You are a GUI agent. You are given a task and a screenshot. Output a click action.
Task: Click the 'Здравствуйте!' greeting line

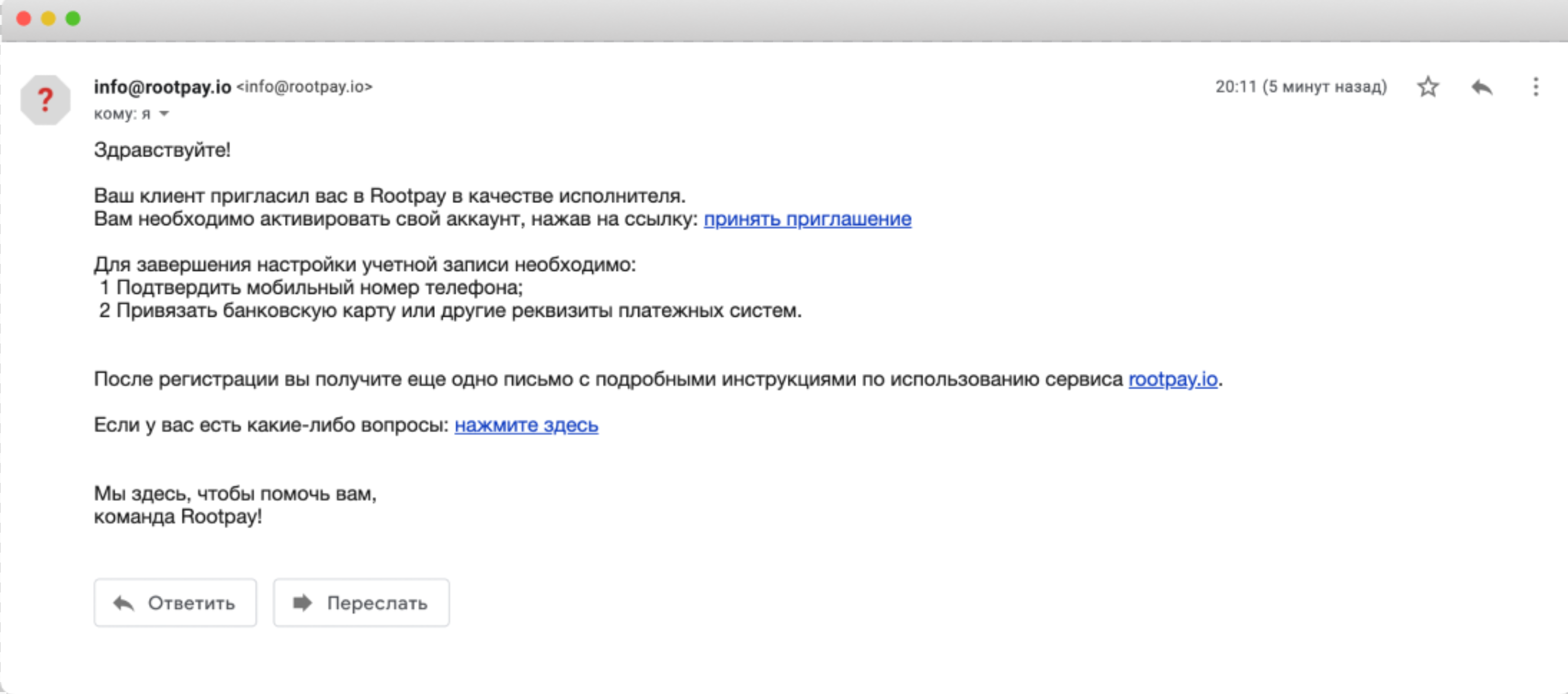coord(162,150)
